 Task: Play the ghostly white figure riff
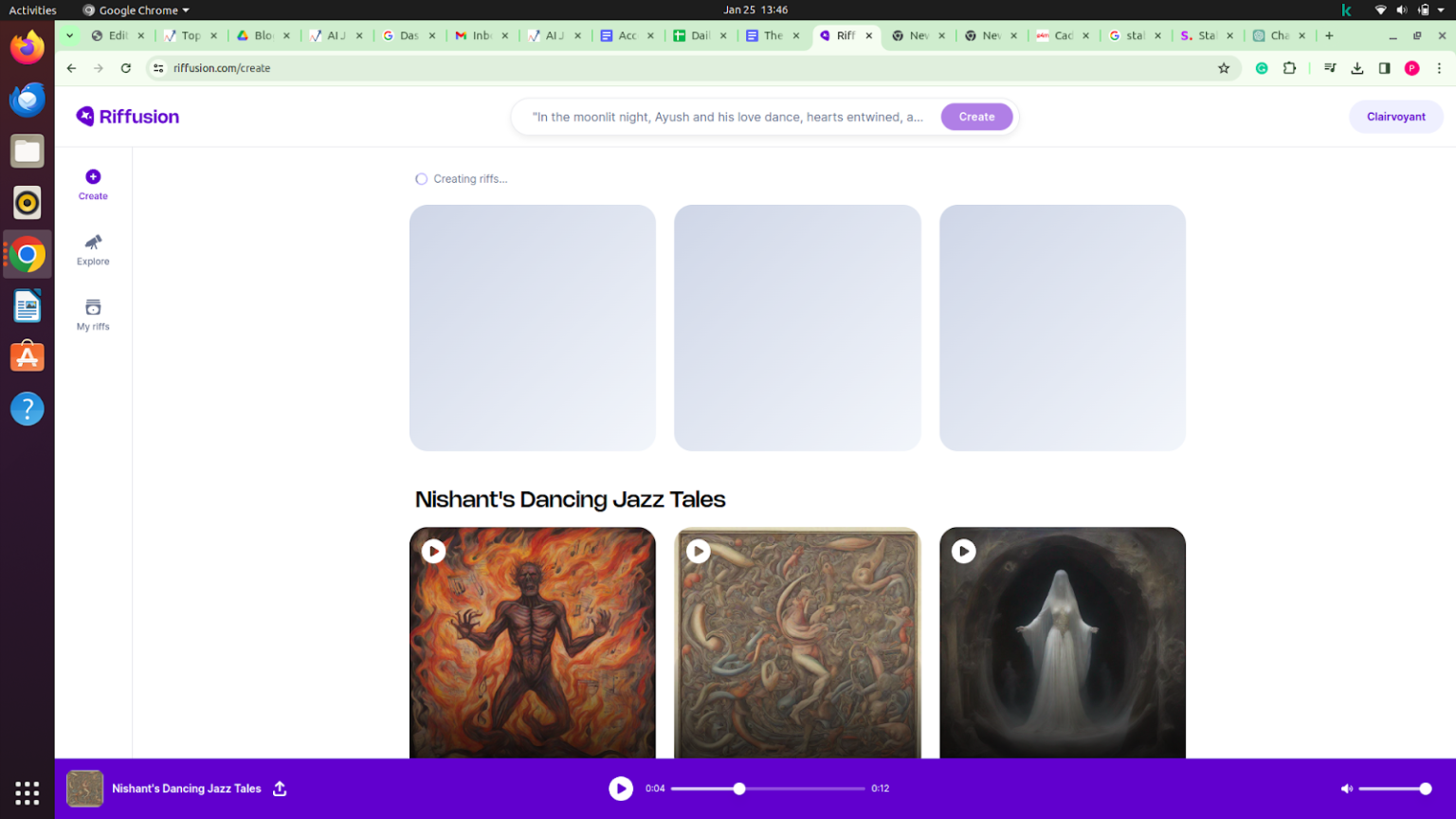point(963,552)
